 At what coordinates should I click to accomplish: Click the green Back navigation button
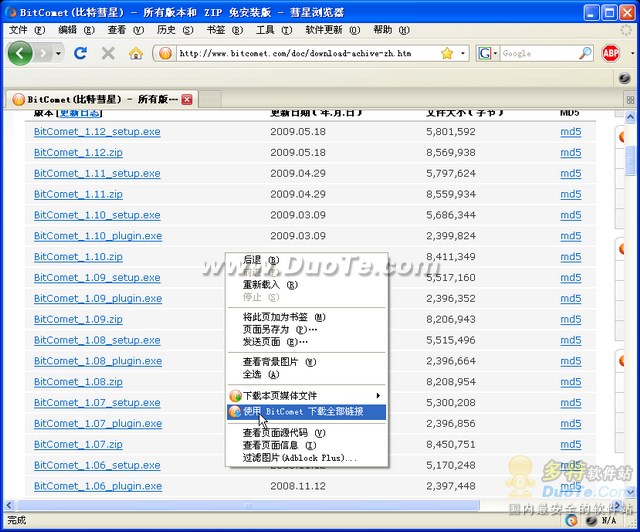21,53
